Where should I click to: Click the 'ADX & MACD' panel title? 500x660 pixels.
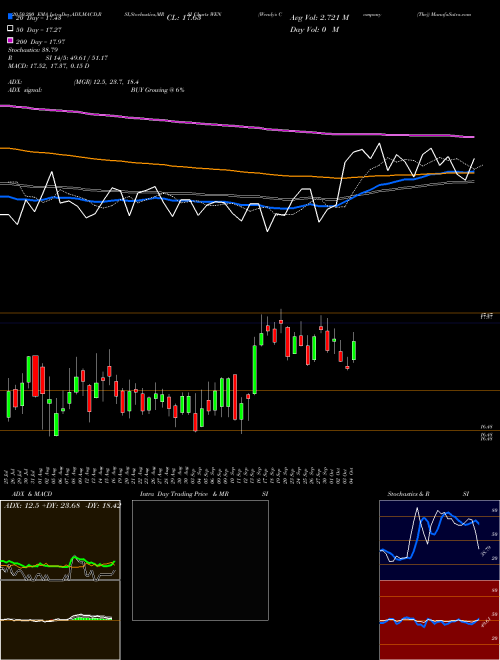(x=32, y=494)
